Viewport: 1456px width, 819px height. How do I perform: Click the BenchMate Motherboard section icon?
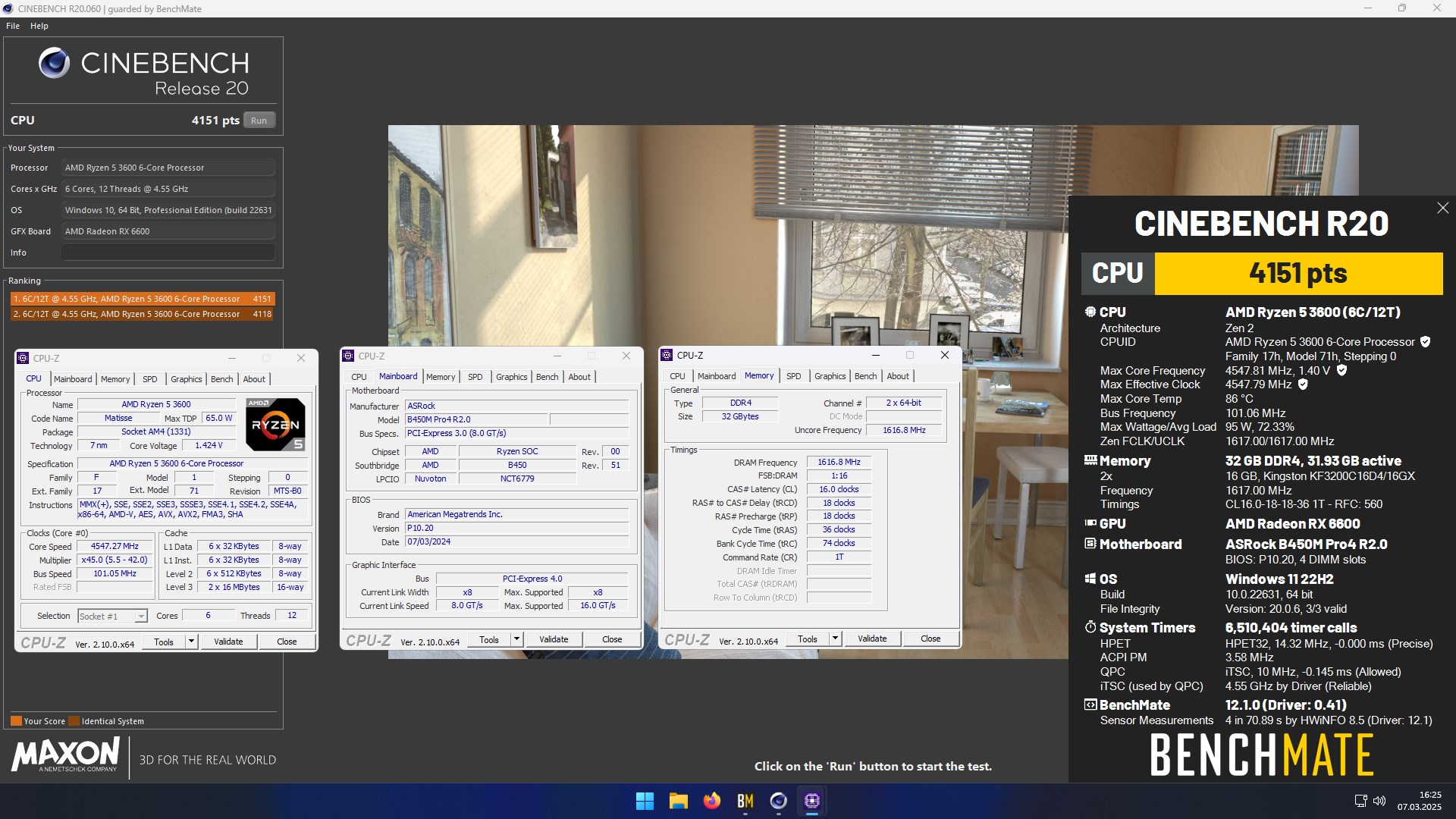[x=1090, y=544]
